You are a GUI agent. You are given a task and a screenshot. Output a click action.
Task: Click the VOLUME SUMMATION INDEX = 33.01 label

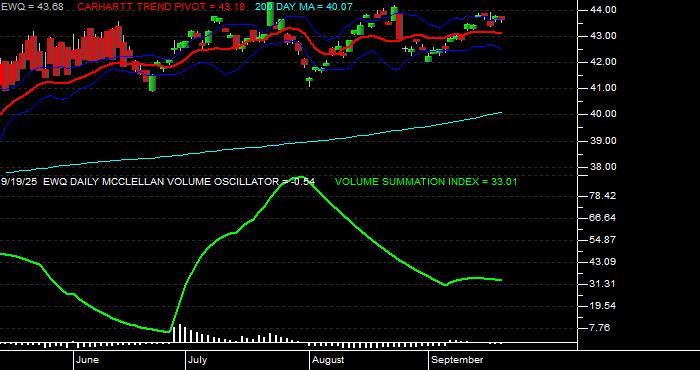point(426,182)
